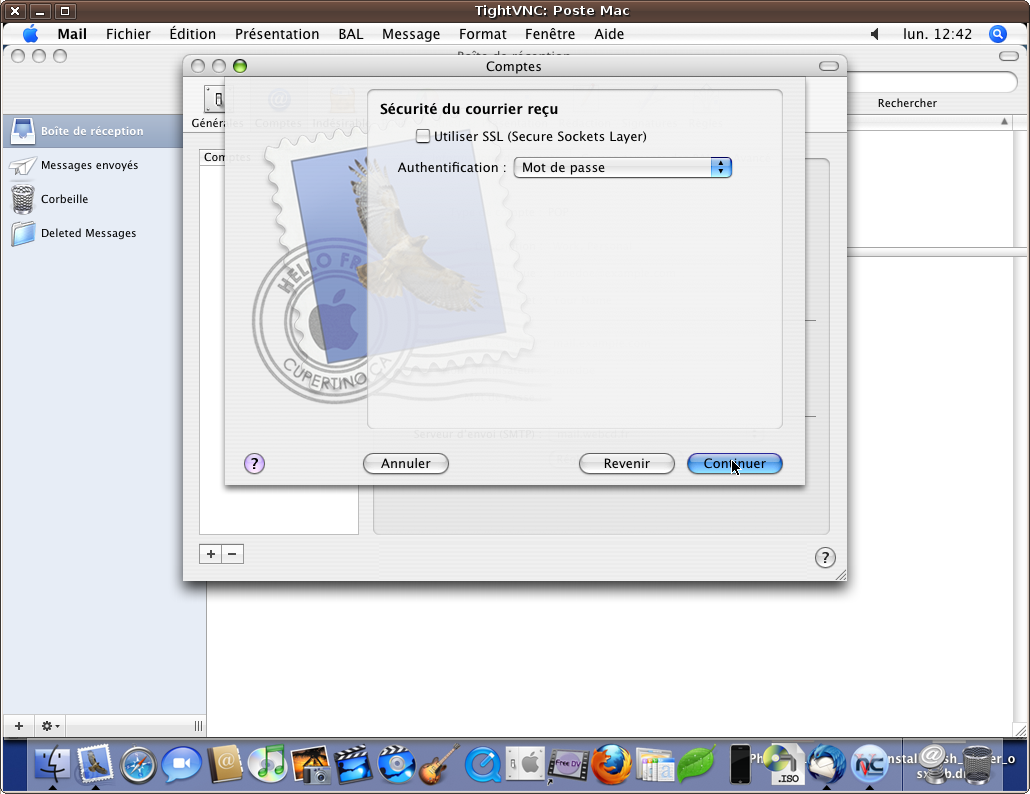
Task: Launch iMovie from the Dock
Action: 353,764
